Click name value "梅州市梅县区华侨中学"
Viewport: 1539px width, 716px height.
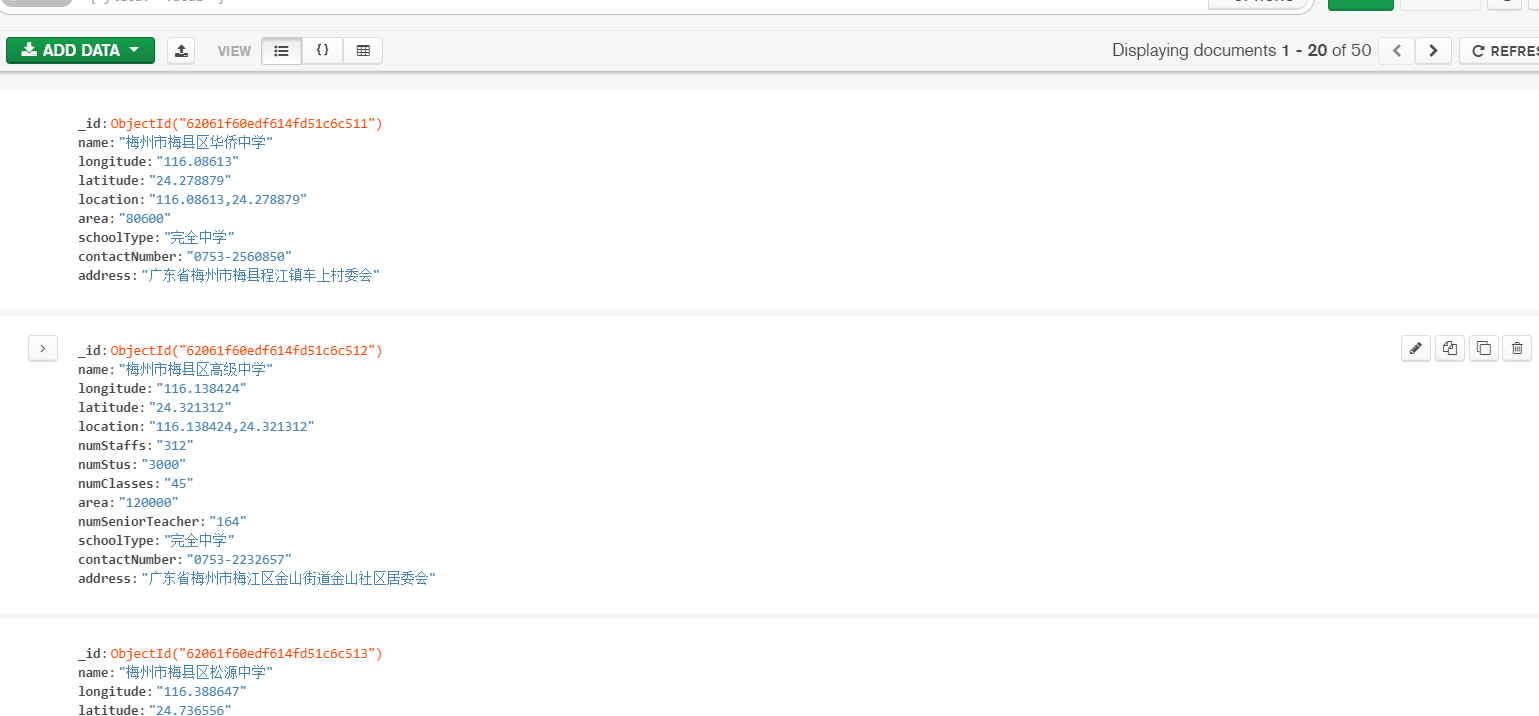click(195, 143)
